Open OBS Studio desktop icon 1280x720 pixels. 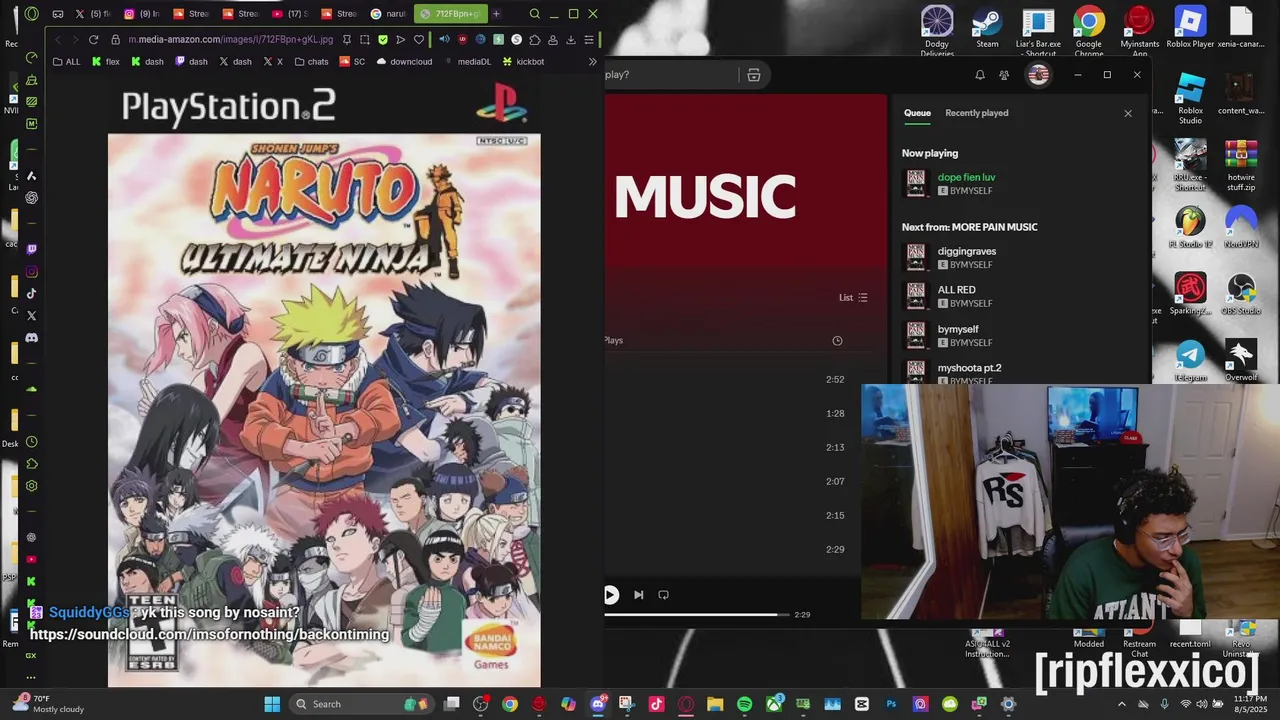coord(1241,294)
